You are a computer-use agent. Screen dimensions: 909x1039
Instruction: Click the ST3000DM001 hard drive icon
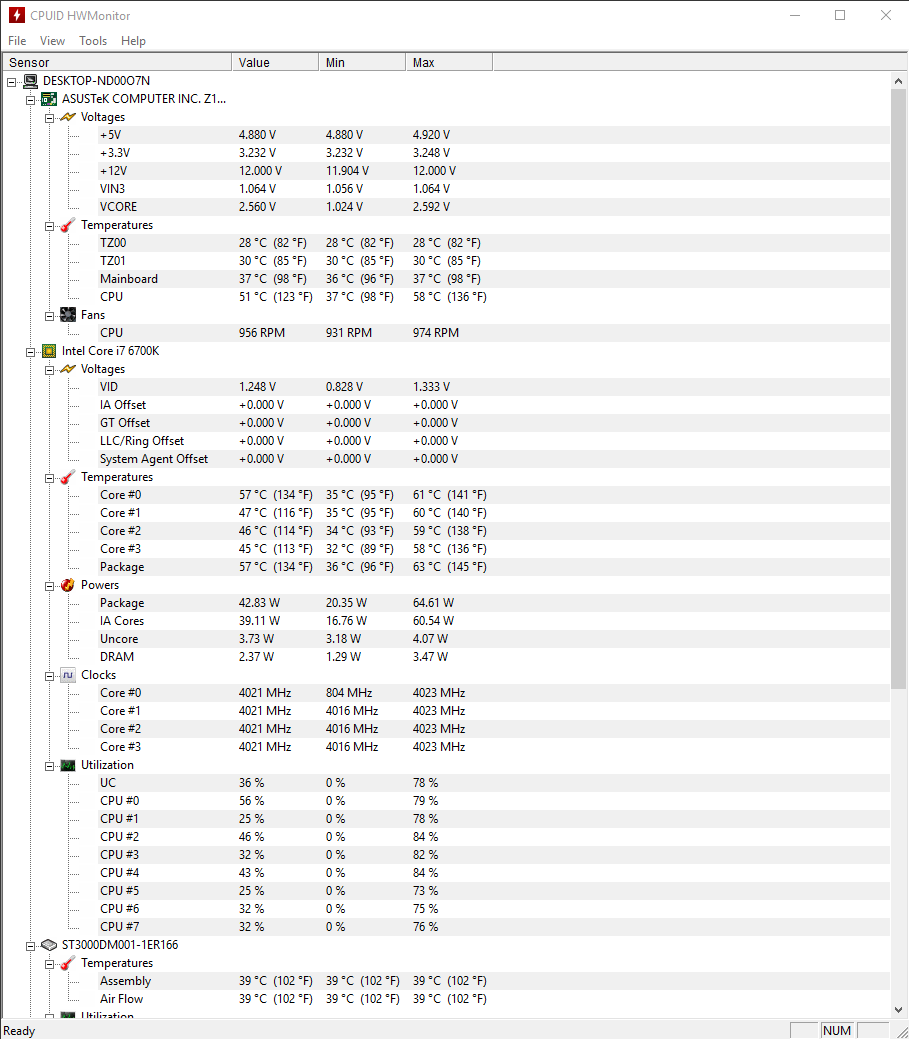[x=49, y=945]
